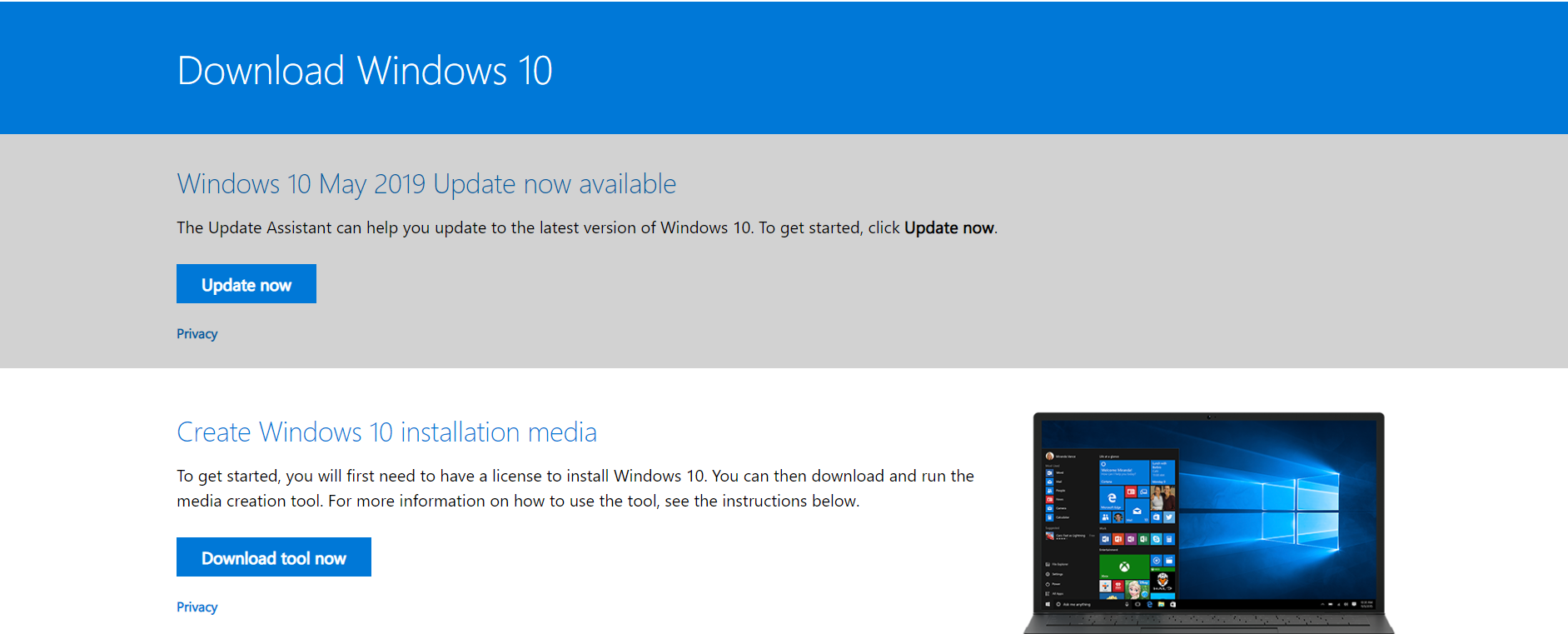The width and height of the screenshot is (1568, 634).
Task: Click Windows 10 May 2019 Update now available heading
Action: [x=426, y=184]
